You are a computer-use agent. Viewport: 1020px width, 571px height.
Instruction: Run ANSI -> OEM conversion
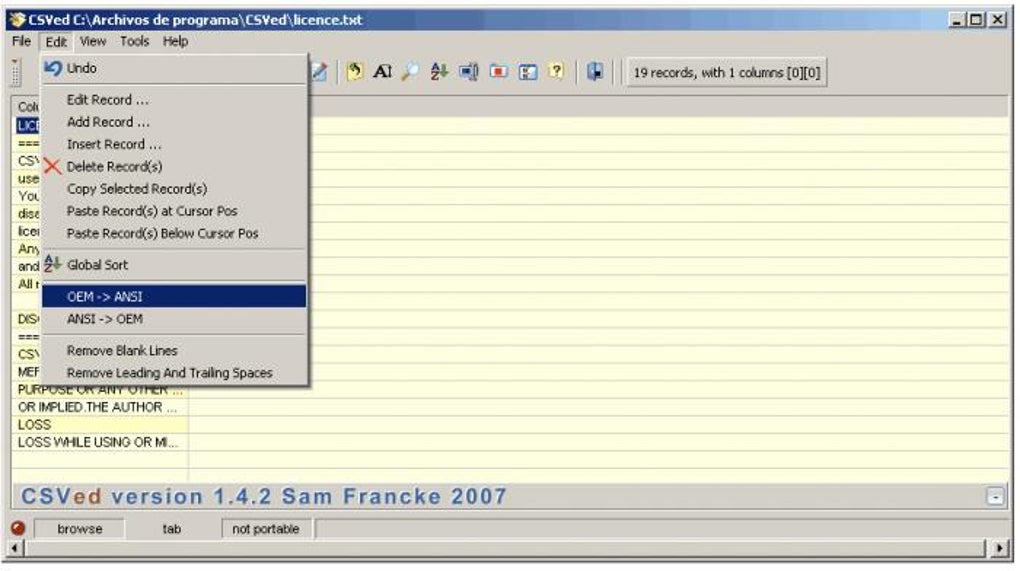[174, 319]
